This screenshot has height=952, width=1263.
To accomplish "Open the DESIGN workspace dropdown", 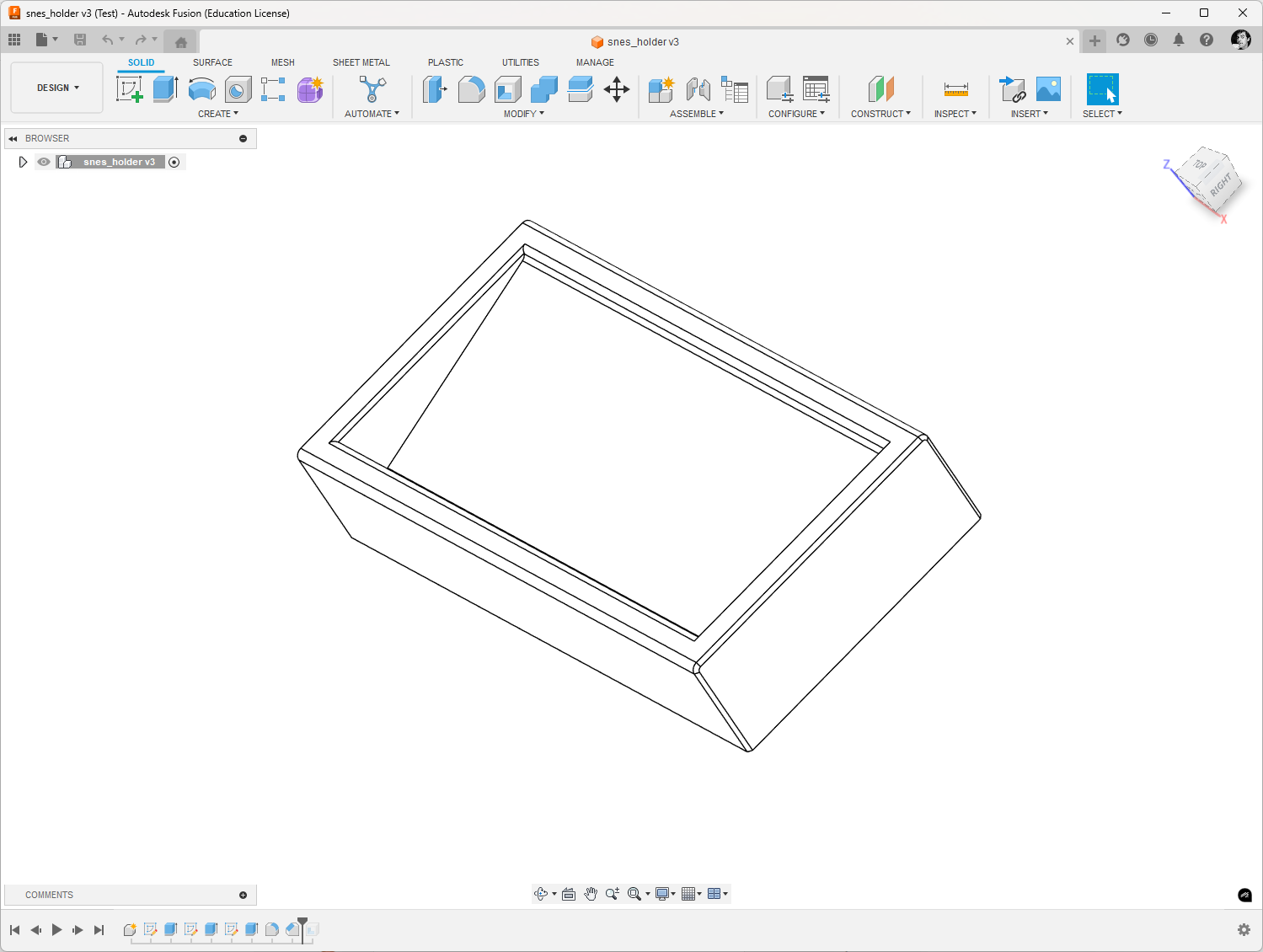I will pos(57,88).
